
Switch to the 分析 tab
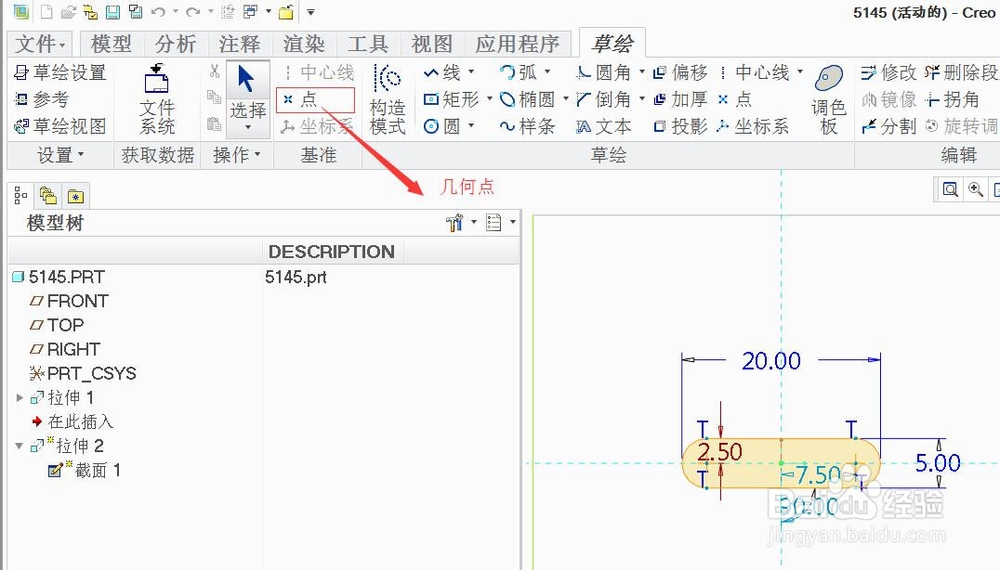coord(175,44)
